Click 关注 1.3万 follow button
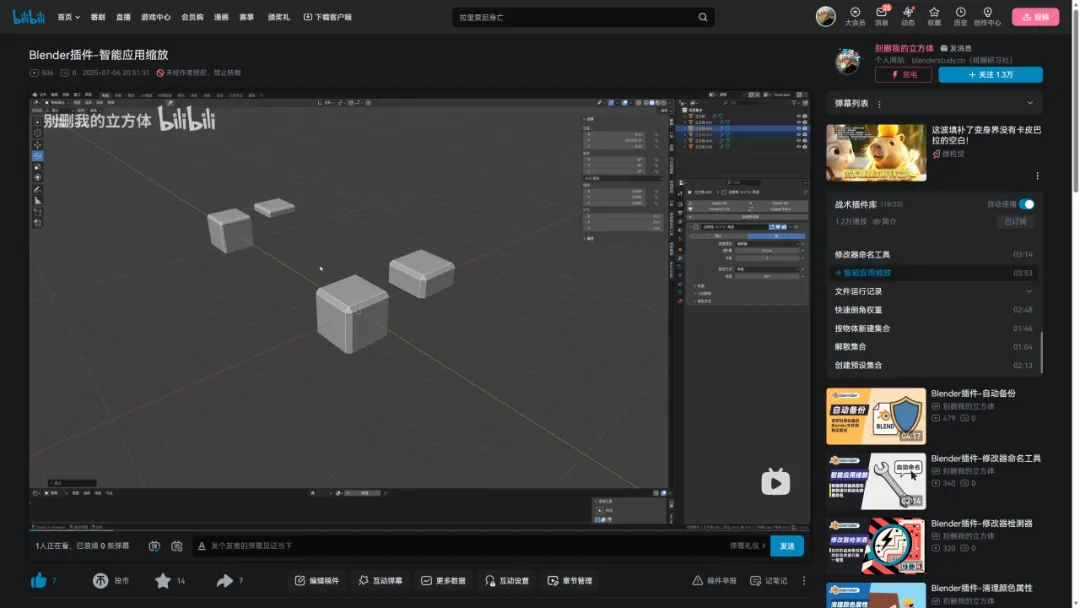 (990, 74)
